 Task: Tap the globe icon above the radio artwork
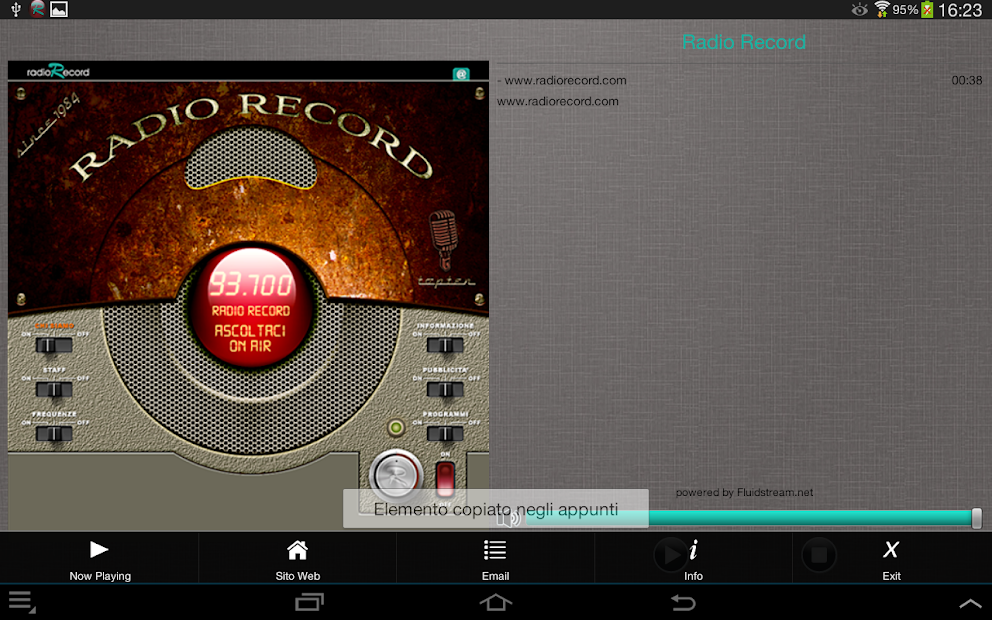[x=460, y=74]
